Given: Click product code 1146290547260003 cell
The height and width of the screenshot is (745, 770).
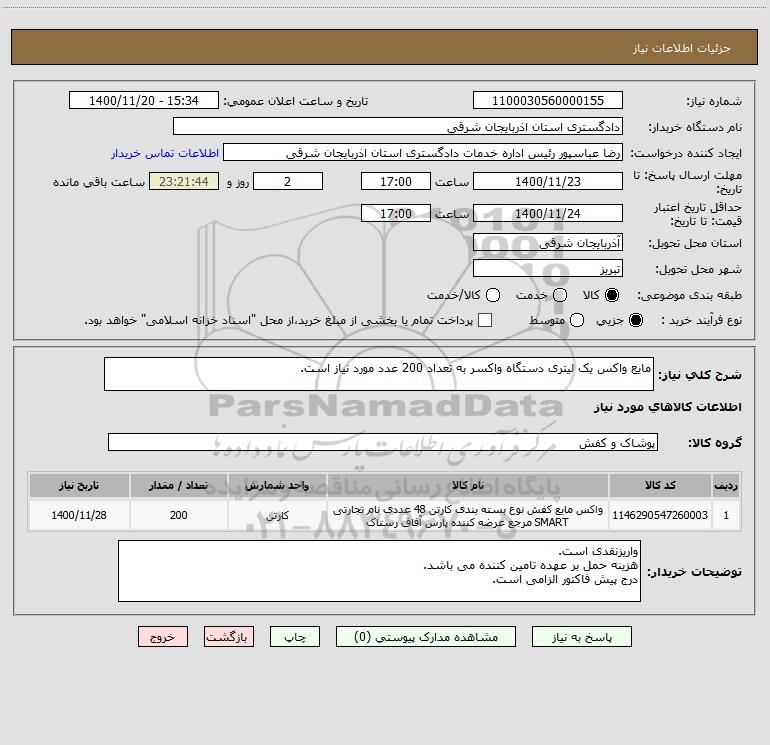Looking at the screenshot, I should (660, 515).
